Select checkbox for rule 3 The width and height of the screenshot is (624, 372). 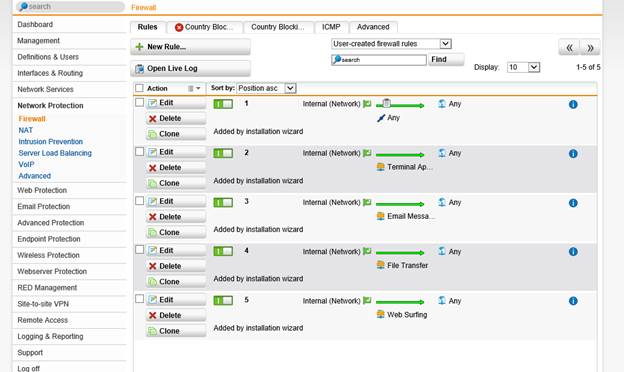tap(139, 201)
